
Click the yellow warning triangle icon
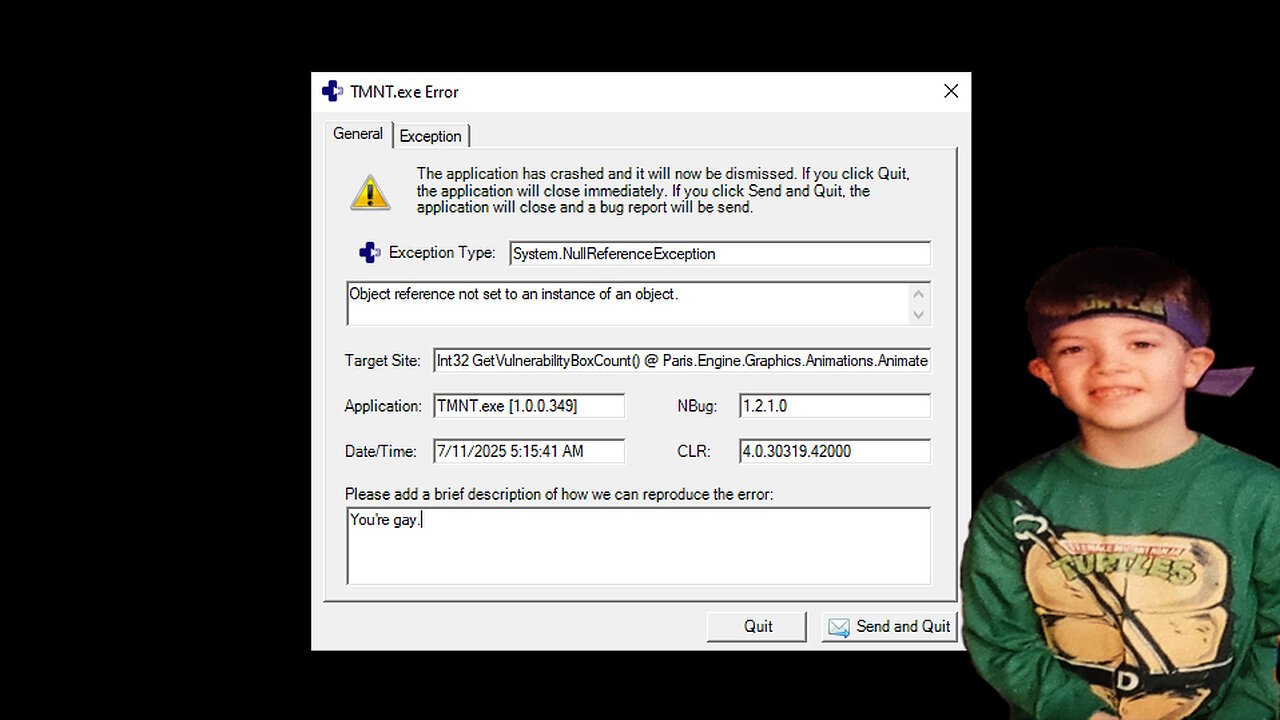tap(370, 191)
